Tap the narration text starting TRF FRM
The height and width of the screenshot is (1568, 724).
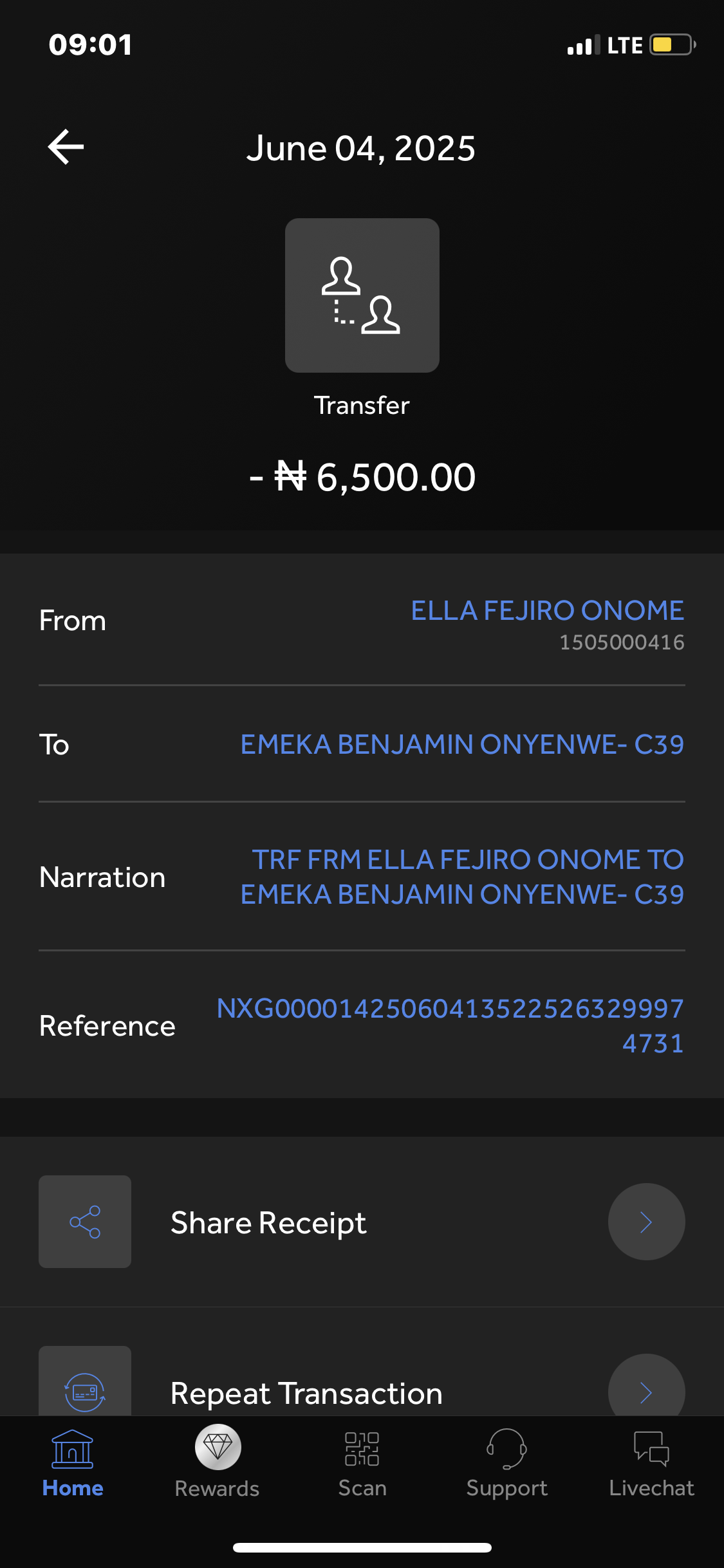[x=462, y=877]
